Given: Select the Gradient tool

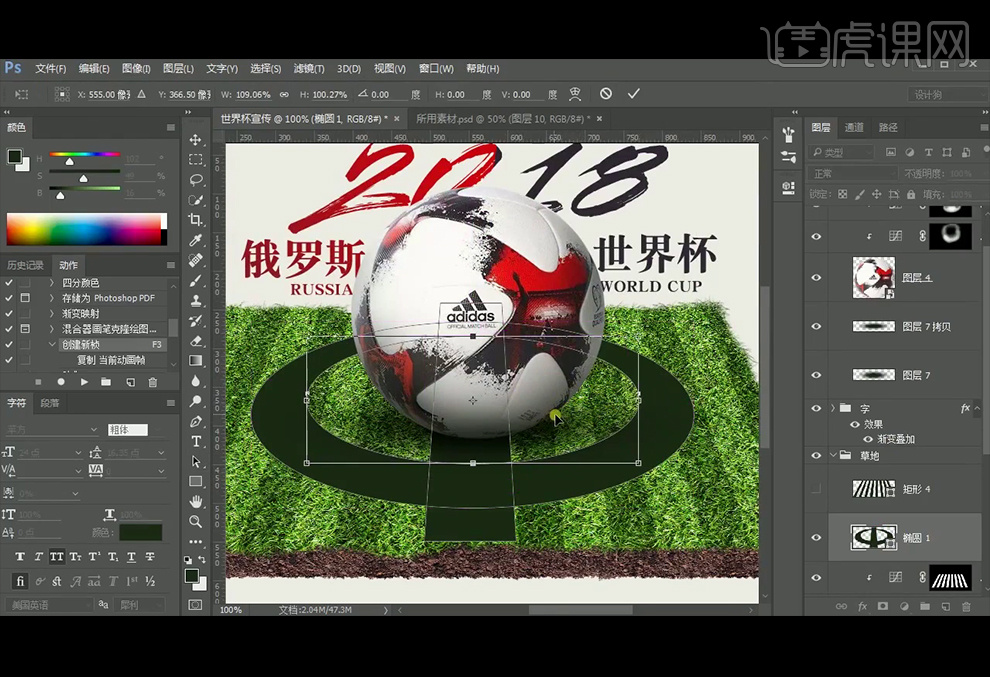Looking at the screenshot, I should (x=196, y=361).
